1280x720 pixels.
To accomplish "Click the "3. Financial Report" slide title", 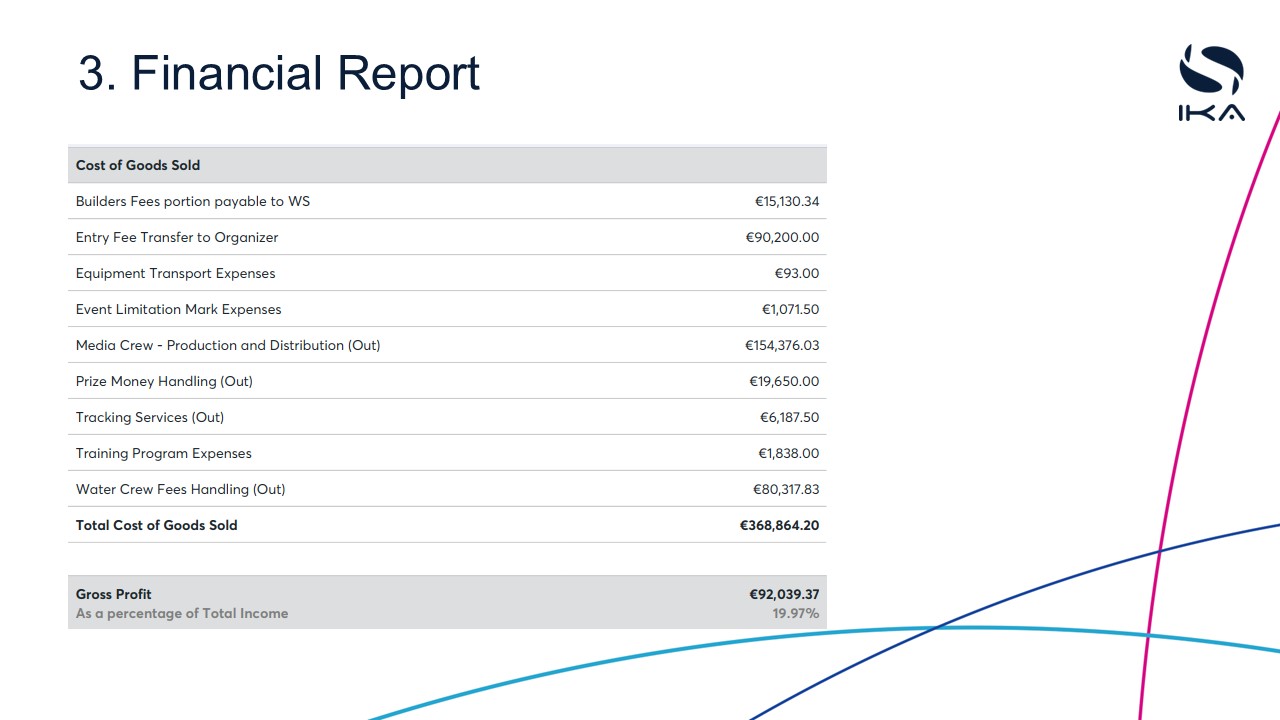I will 279,74.
